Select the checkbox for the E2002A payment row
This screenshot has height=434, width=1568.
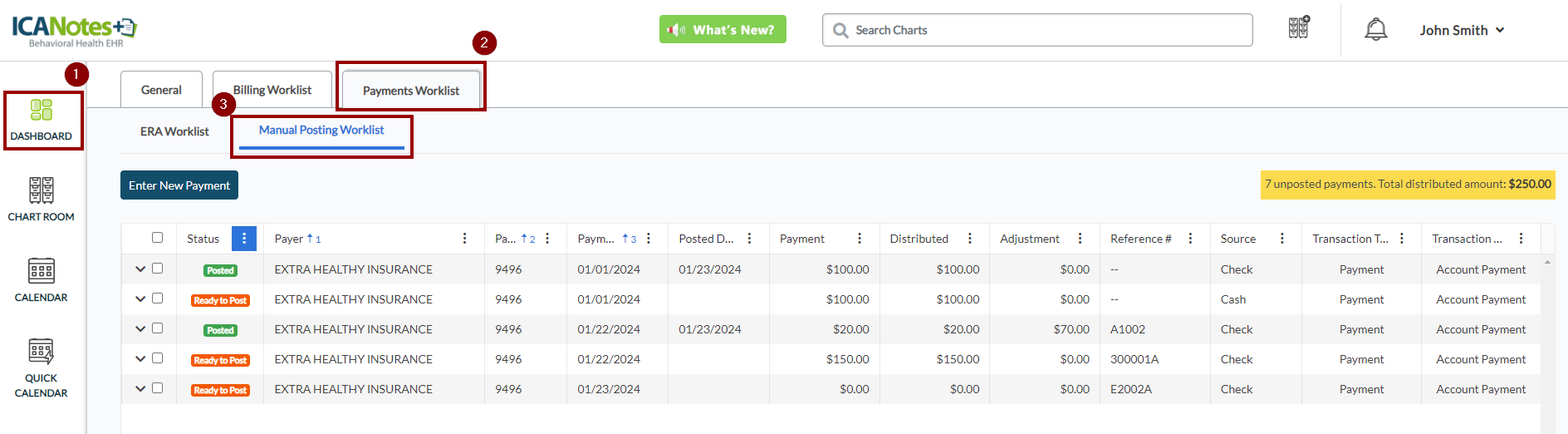coord(157,388)
